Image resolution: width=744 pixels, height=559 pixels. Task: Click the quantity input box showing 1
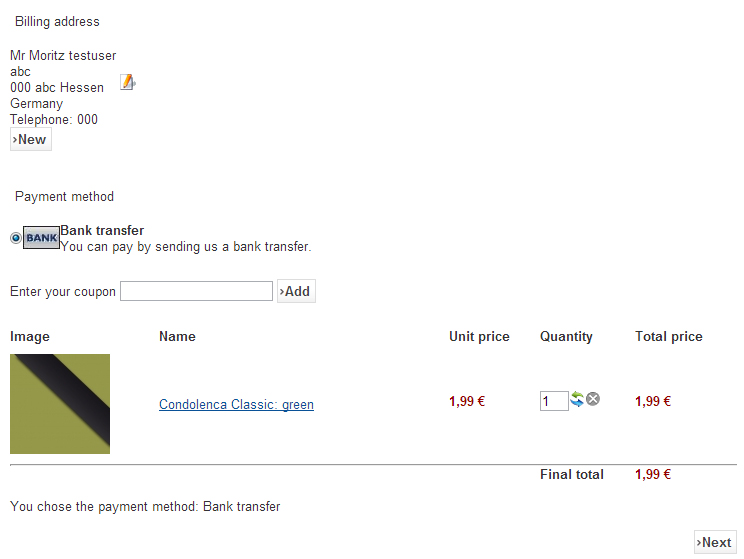pyautogui.click(x=554, y=401)
